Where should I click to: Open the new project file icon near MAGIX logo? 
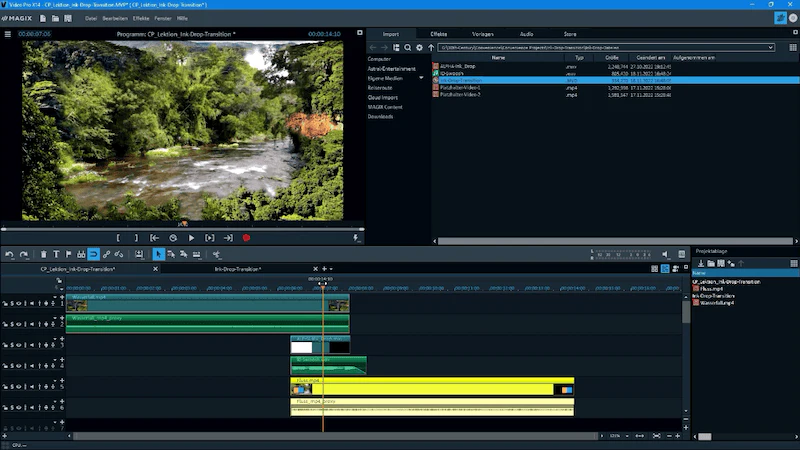(x=43, y=18)
